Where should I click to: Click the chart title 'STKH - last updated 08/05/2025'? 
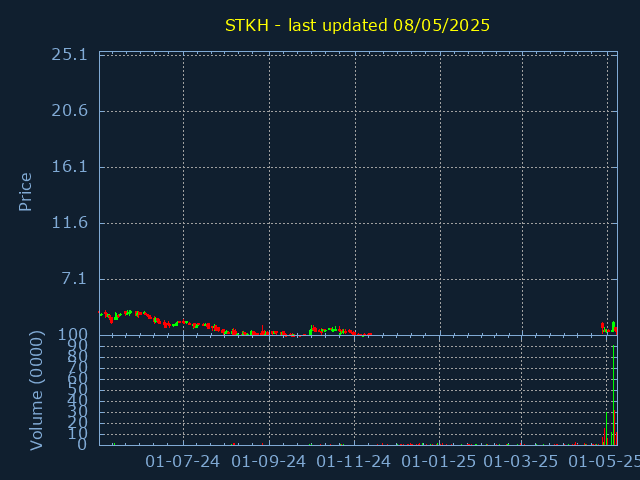click(357, 25)
